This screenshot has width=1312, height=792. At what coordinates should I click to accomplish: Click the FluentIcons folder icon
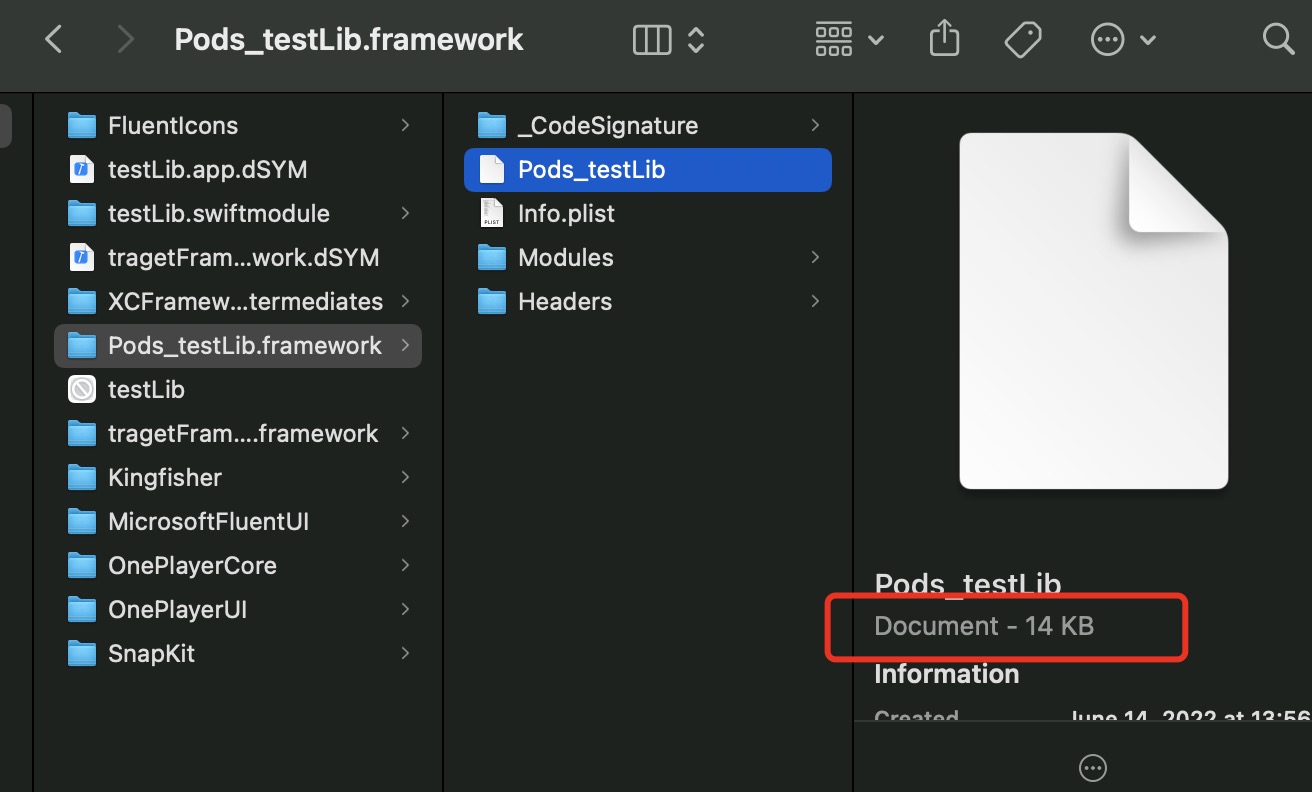coord(81,125)
